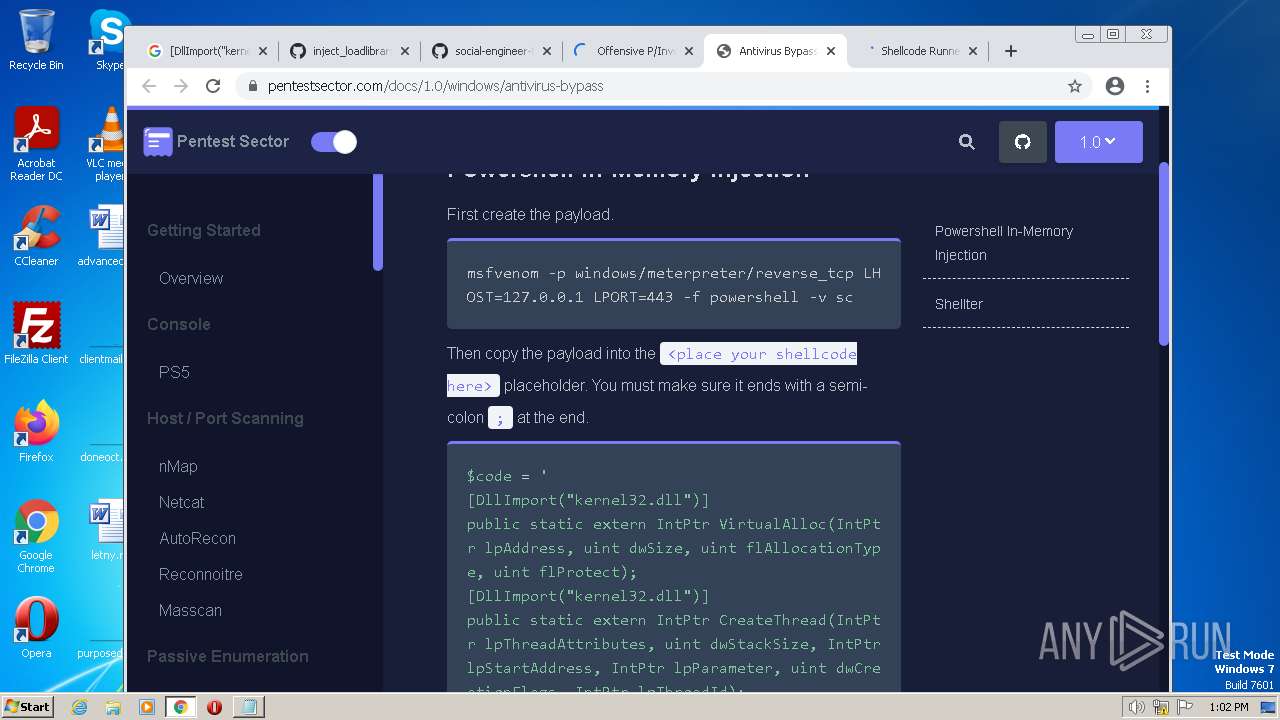Reload the current page
This screenshot has width=1280, height=720.
(x=213, y=86)
